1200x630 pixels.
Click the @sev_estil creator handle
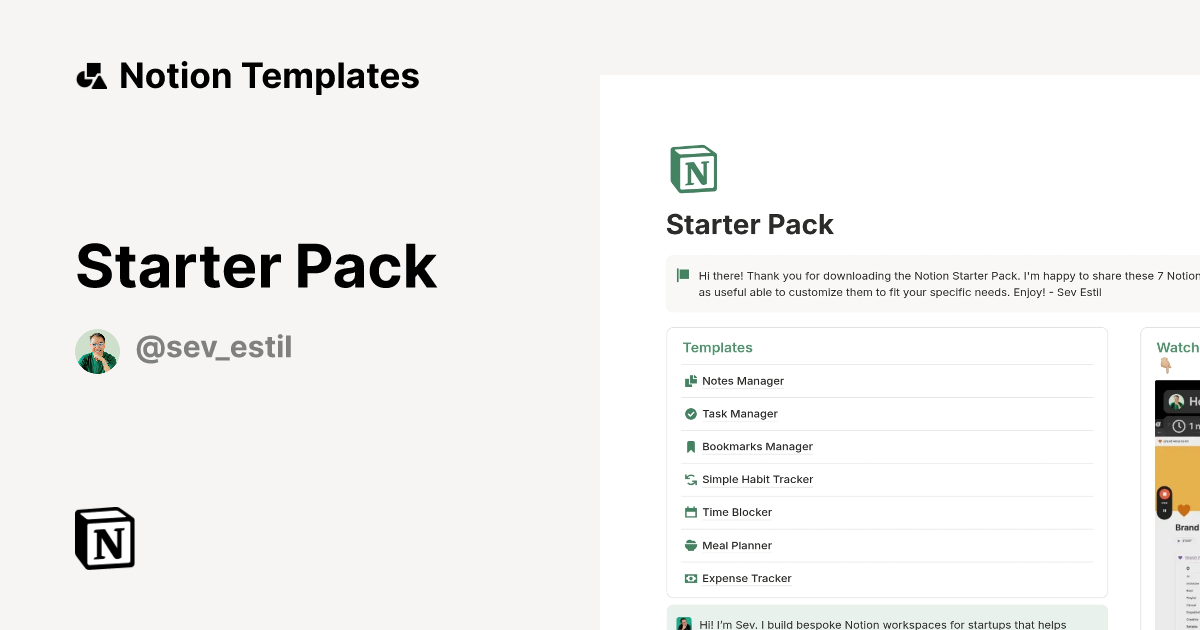click(x=213, y=347)
